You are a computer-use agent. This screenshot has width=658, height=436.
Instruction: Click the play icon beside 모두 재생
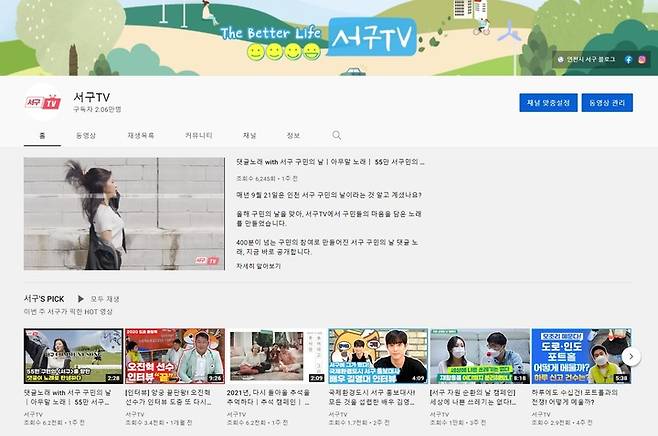80,298
